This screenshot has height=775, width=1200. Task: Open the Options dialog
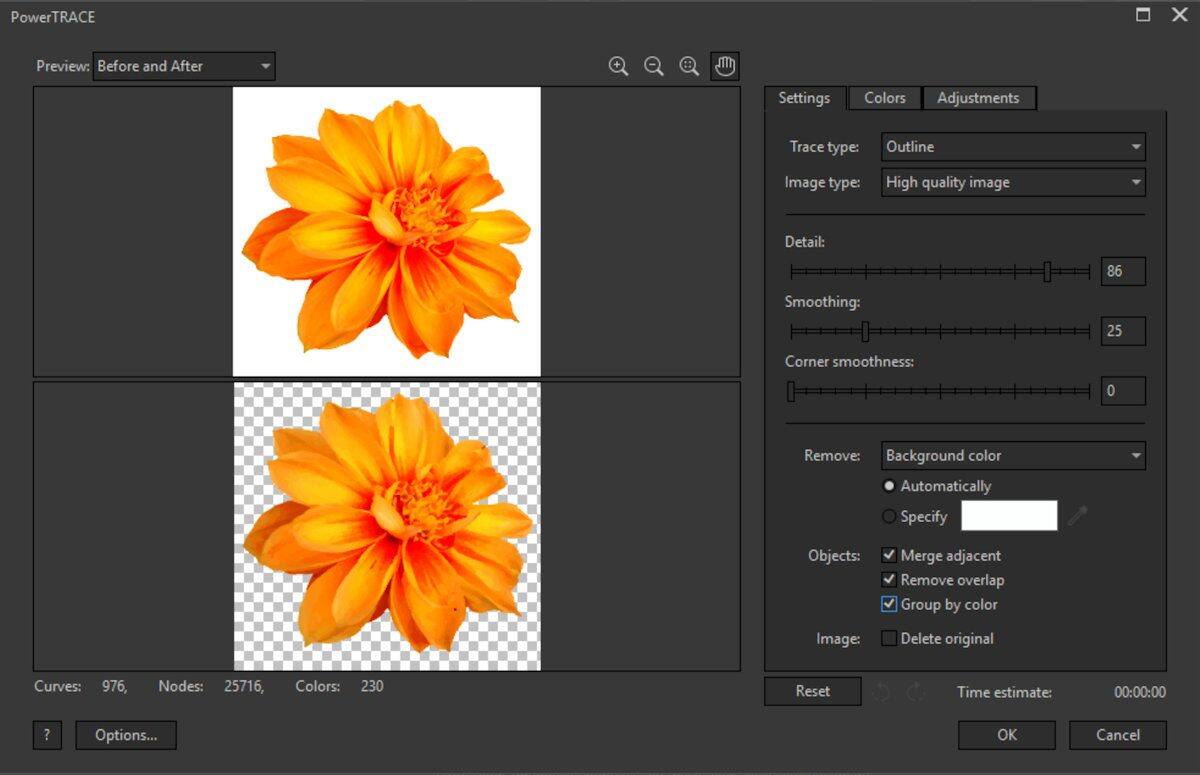tap(125, 734)
